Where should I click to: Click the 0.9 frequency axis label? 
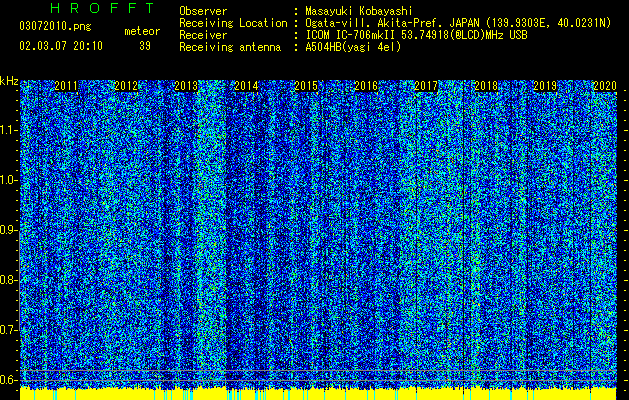(9, 230)
